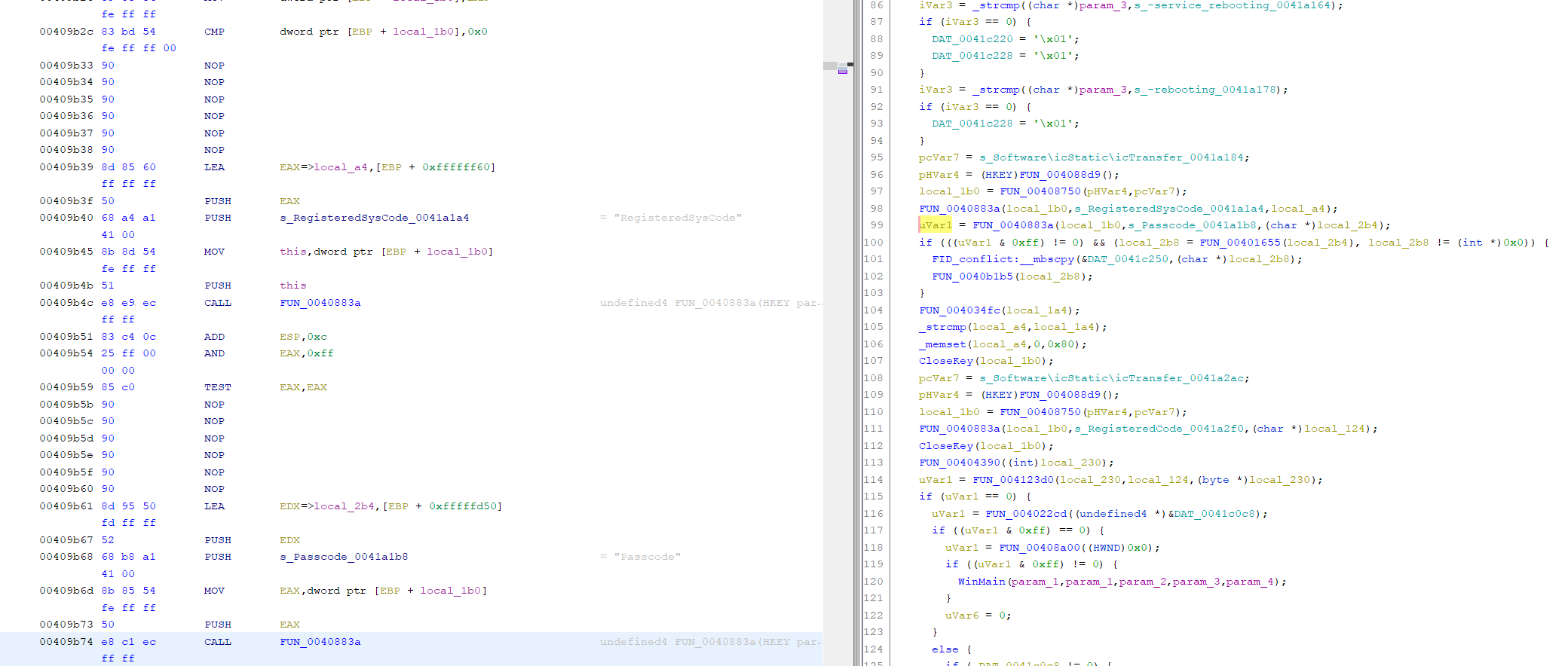
Task: Click the address 00409b2c in listing
Action: pyautogui.click(x=66, y=32)
